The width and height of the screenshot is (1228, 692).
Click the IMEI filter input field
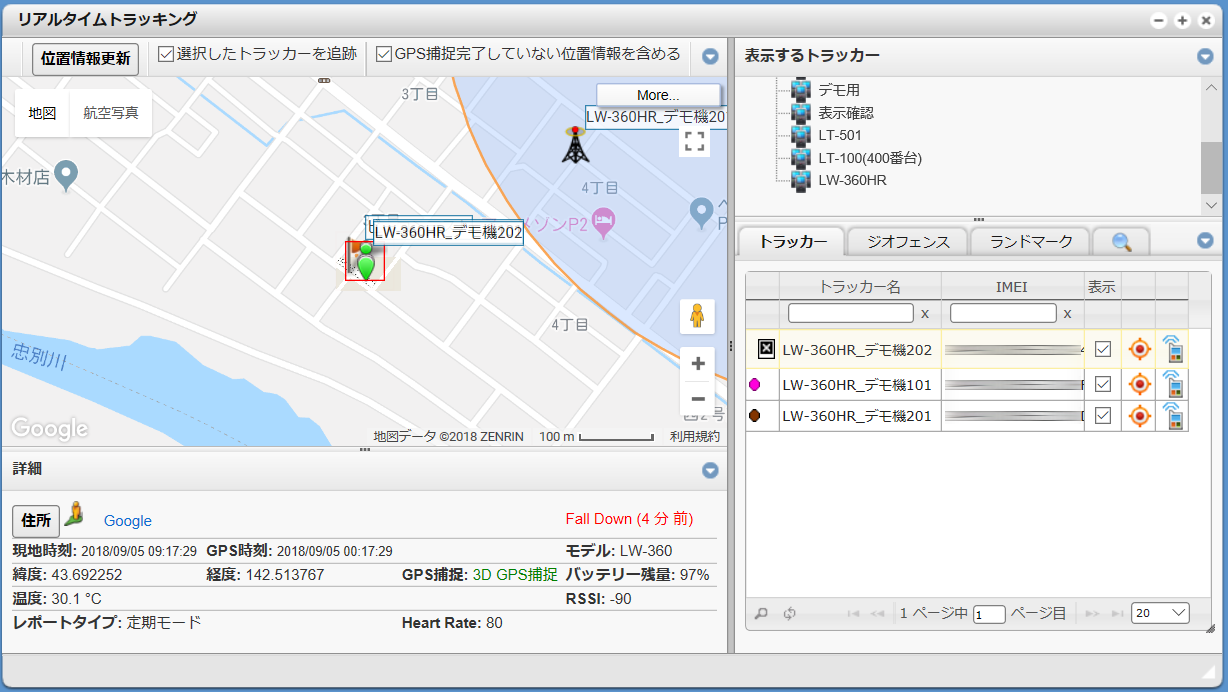coord(1003,313)
